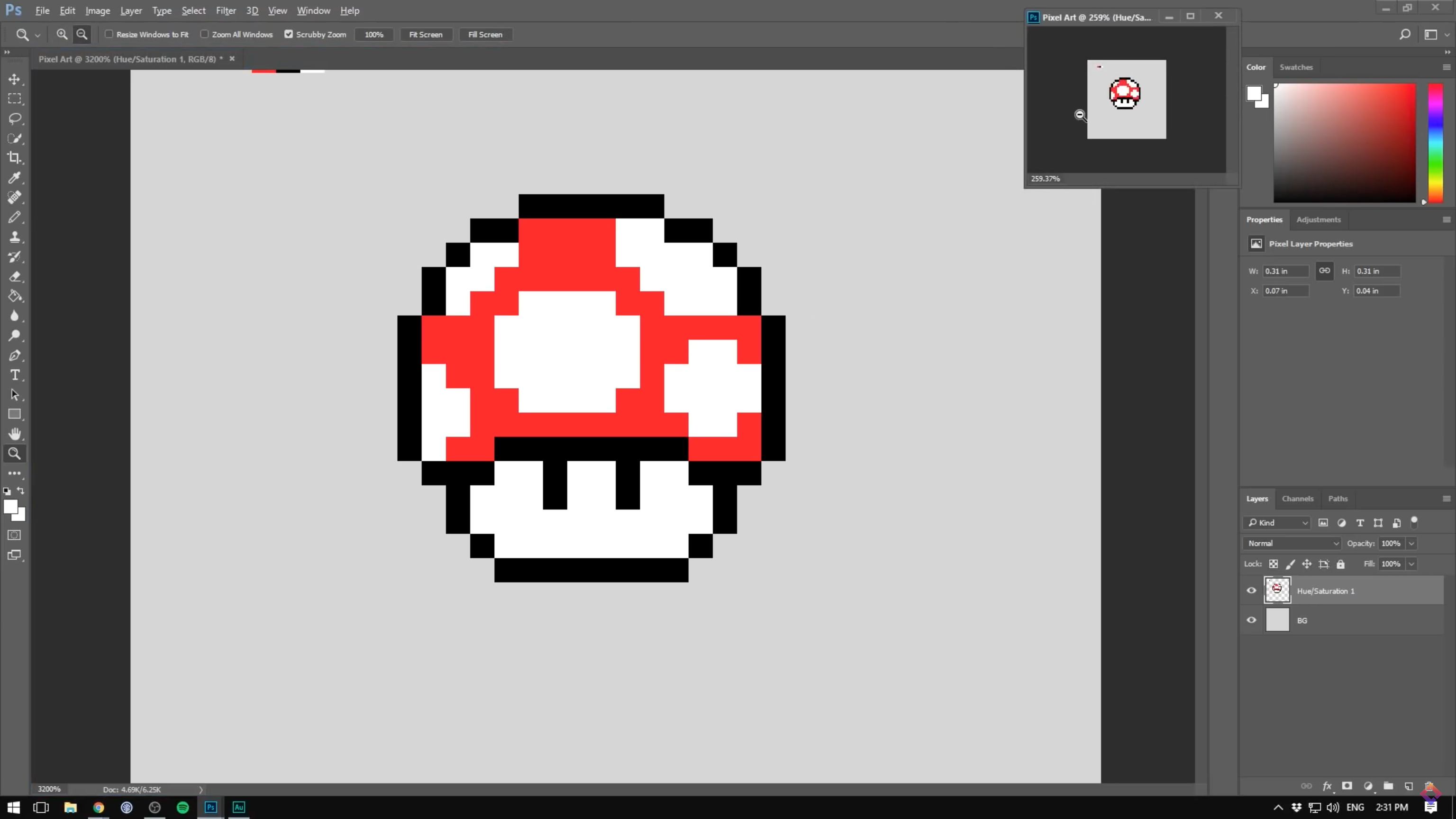Enable Resize Windows to Fit checkbox
Screen dimensions: 1456x819
coord(109,35)
